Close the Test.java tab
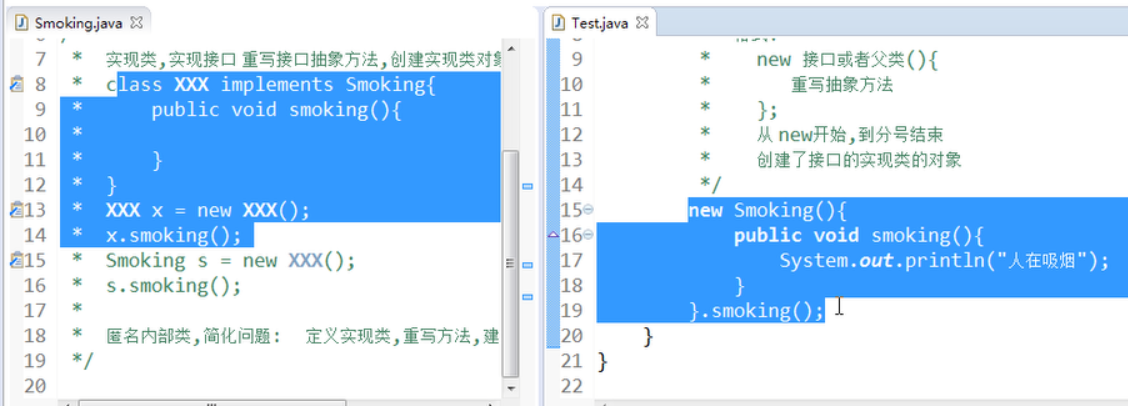 point(643,22)
